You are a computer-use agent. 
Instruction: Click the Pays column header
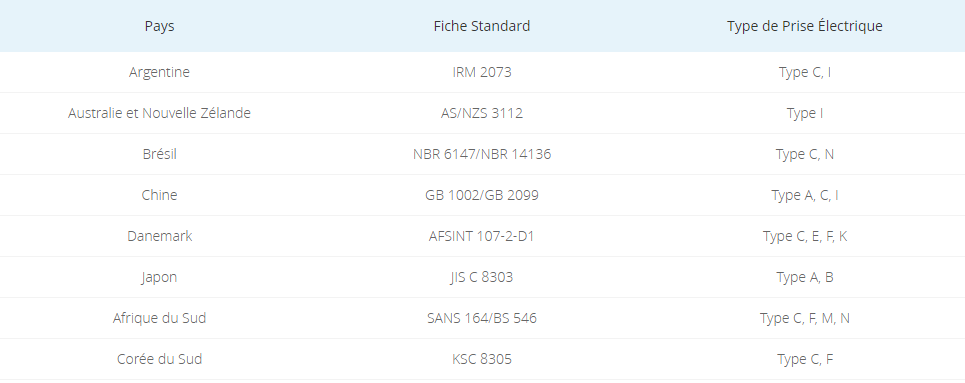click(x=159, y=26)
